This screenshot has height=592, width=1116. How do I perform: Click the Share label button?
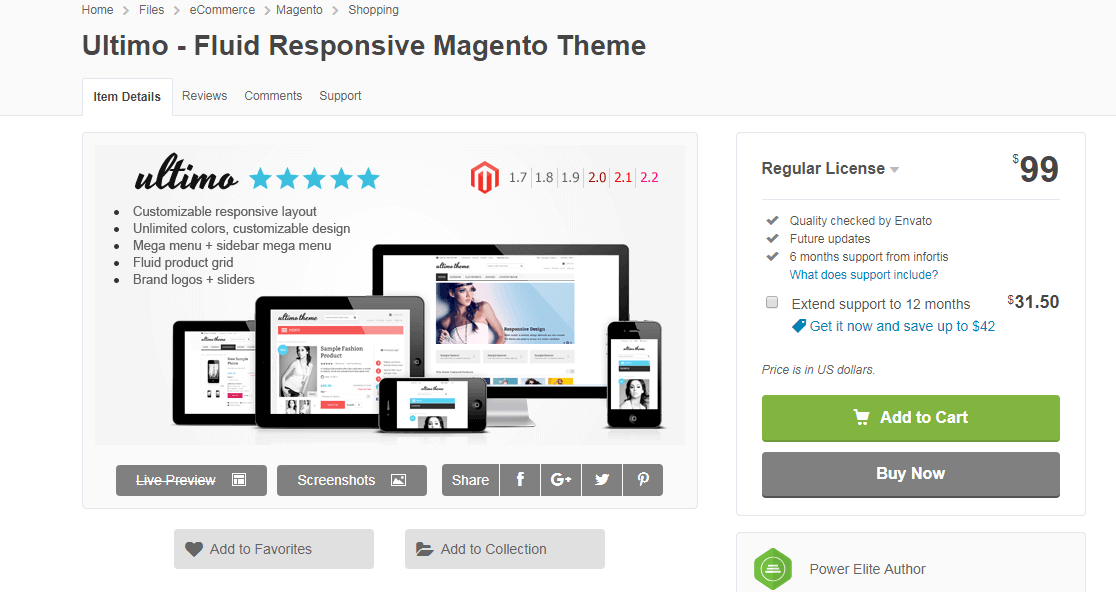(470, 480)
